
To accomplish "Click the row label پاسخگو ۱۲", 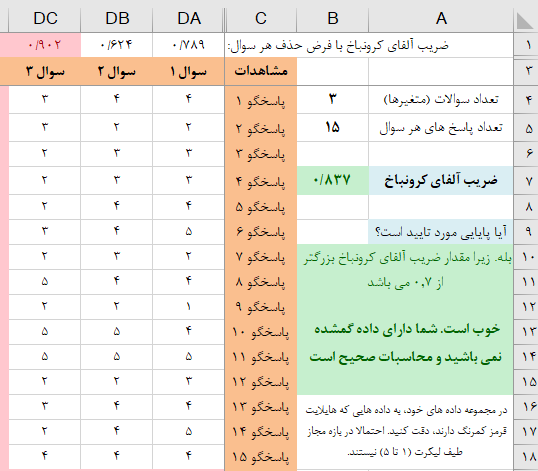I will pos(261,382).
